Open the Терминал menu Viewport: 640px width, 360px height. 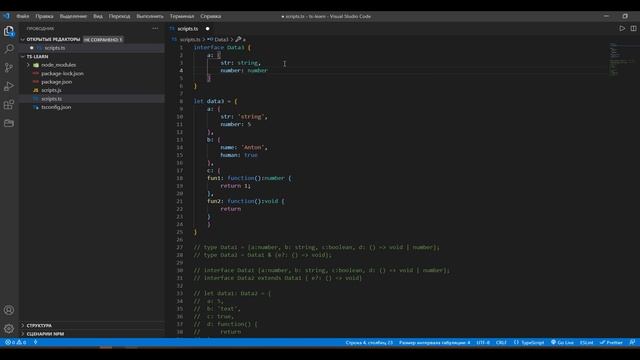tap(182, 16)
